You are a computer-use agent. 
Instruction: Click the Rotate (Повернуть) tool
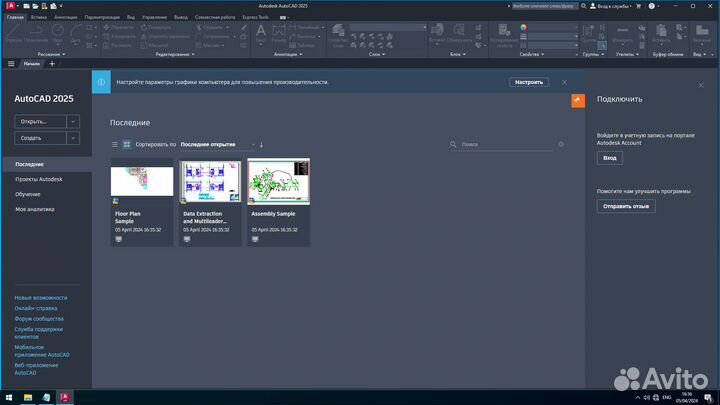pos(156,28)
